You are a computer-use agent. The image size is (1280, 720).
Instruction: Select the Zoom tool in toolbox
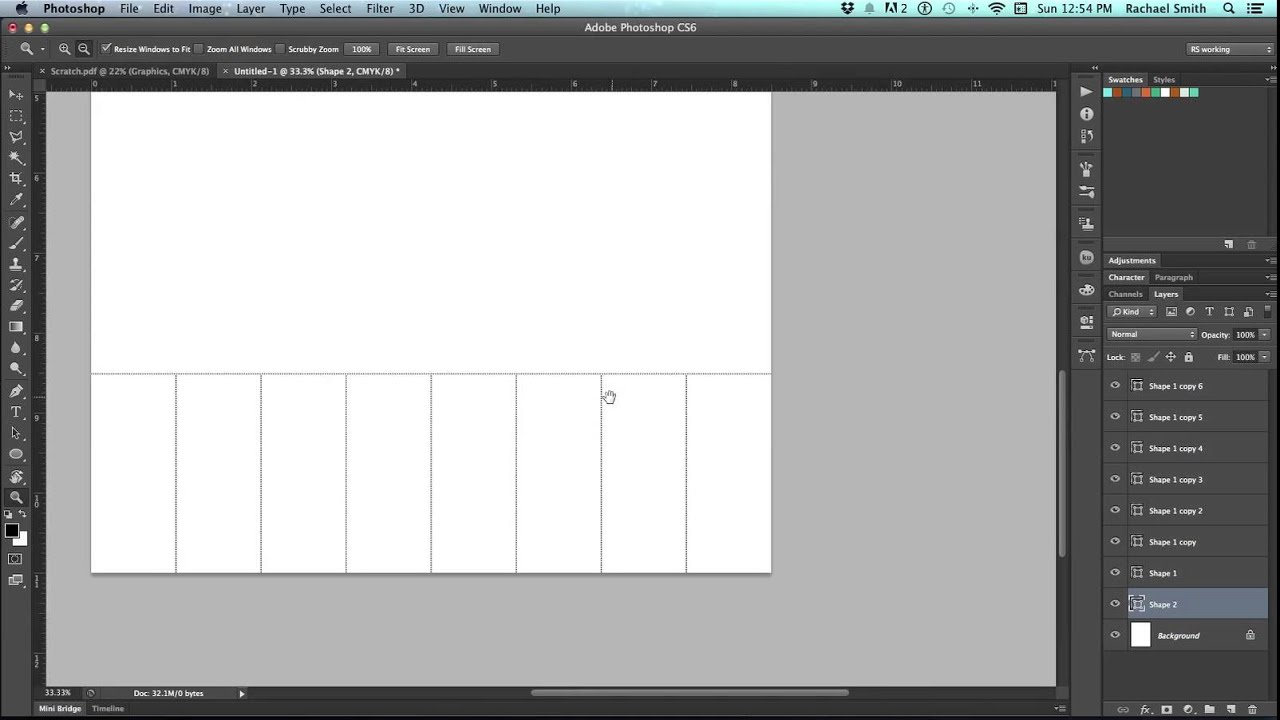point(16,497)
